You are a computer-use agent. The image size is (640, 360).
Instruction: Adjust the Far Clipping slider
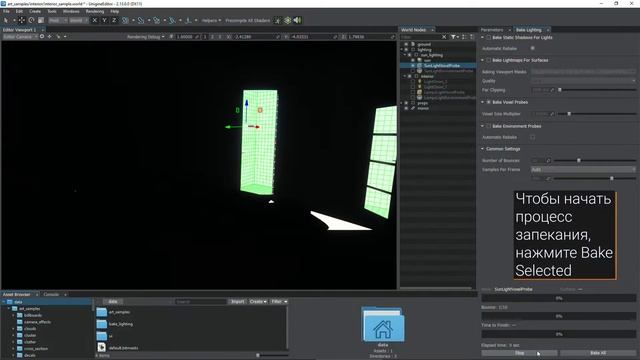(560, 90)
